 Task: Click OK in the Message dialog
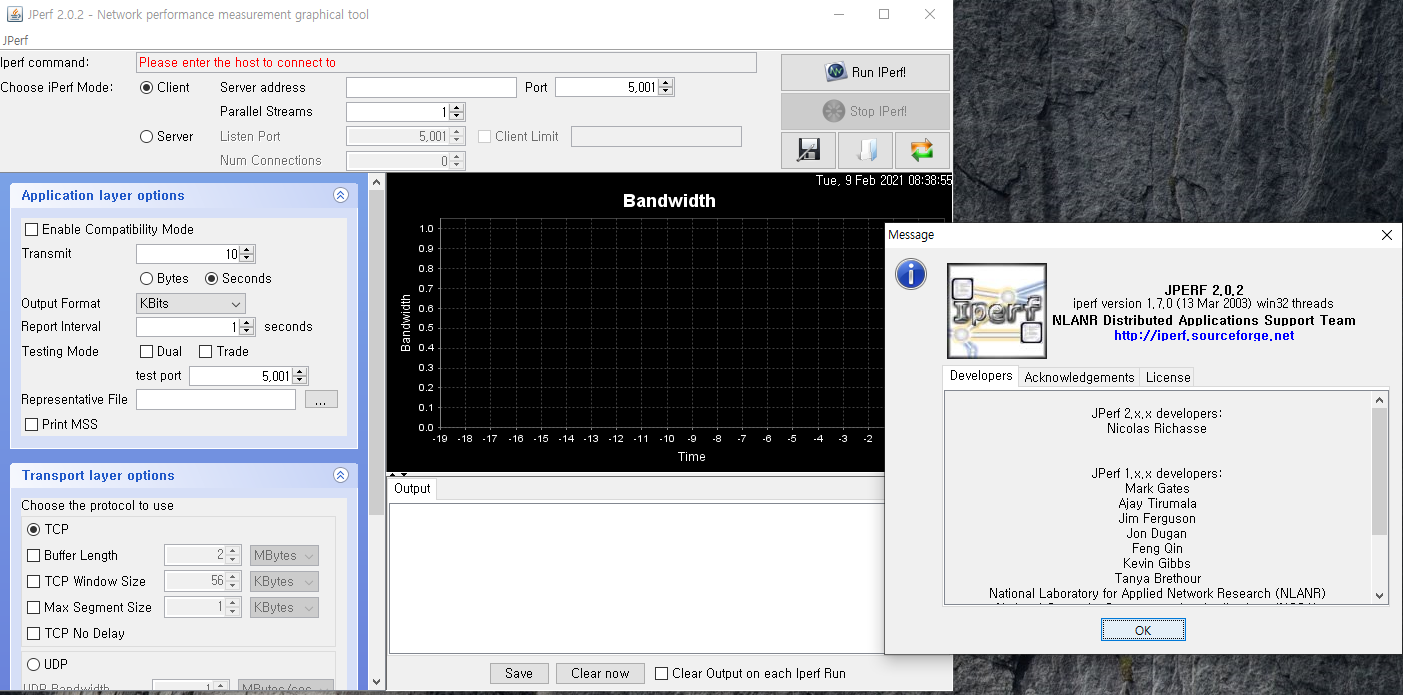pos(1143,630)
